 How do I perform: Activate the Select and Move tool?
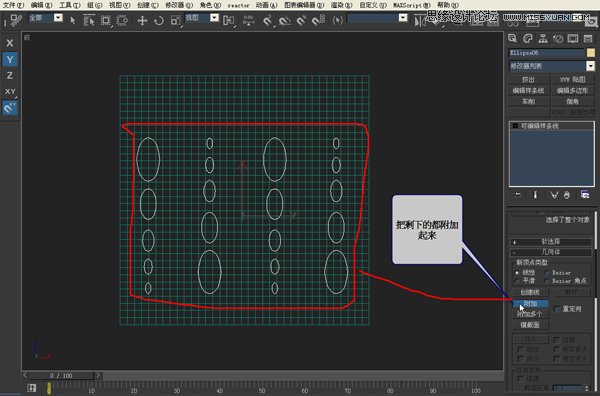pos(142,20)
